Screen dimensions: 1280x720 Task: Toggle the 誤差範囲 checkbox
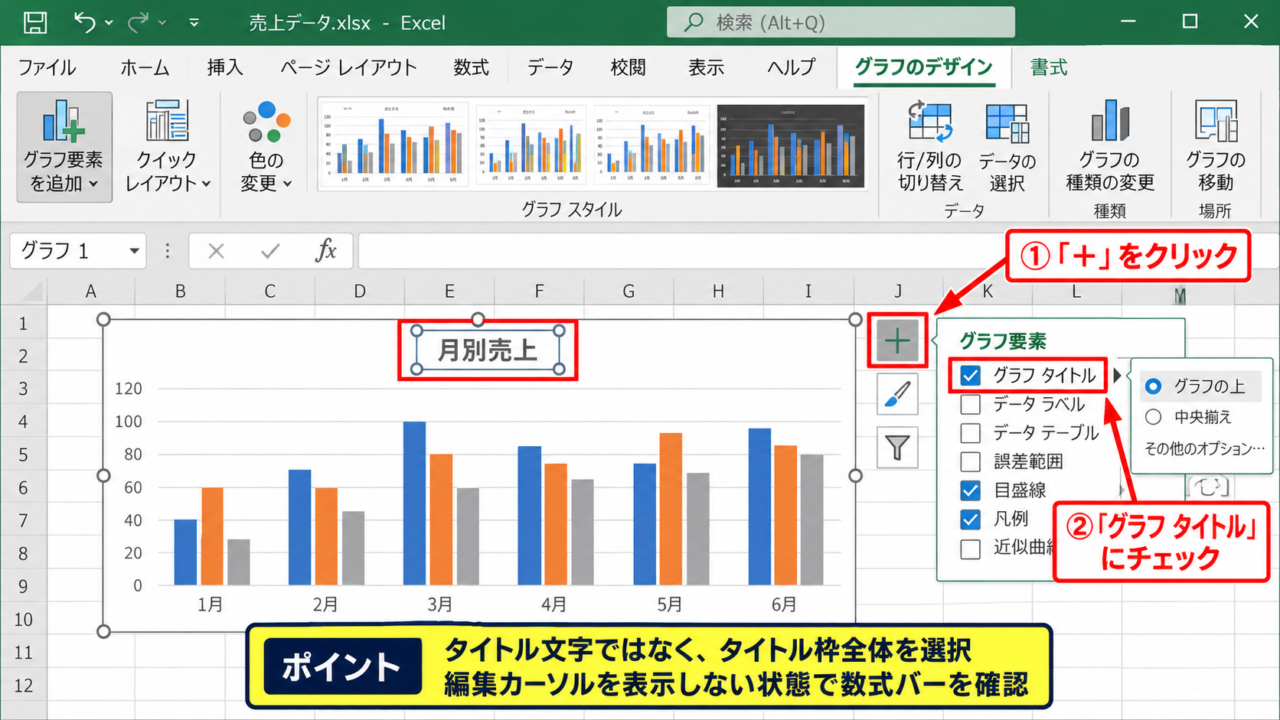tap(970, 462)
